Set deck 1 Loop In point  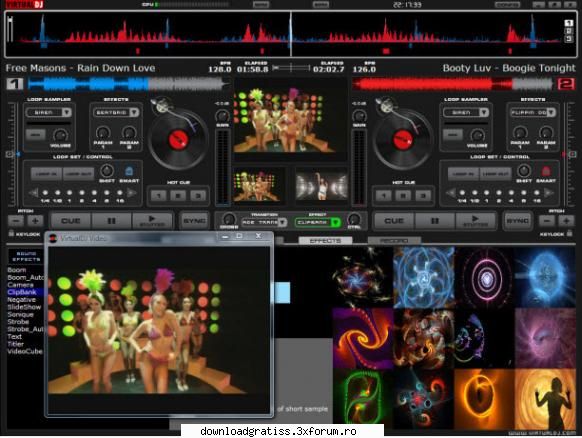46,174
